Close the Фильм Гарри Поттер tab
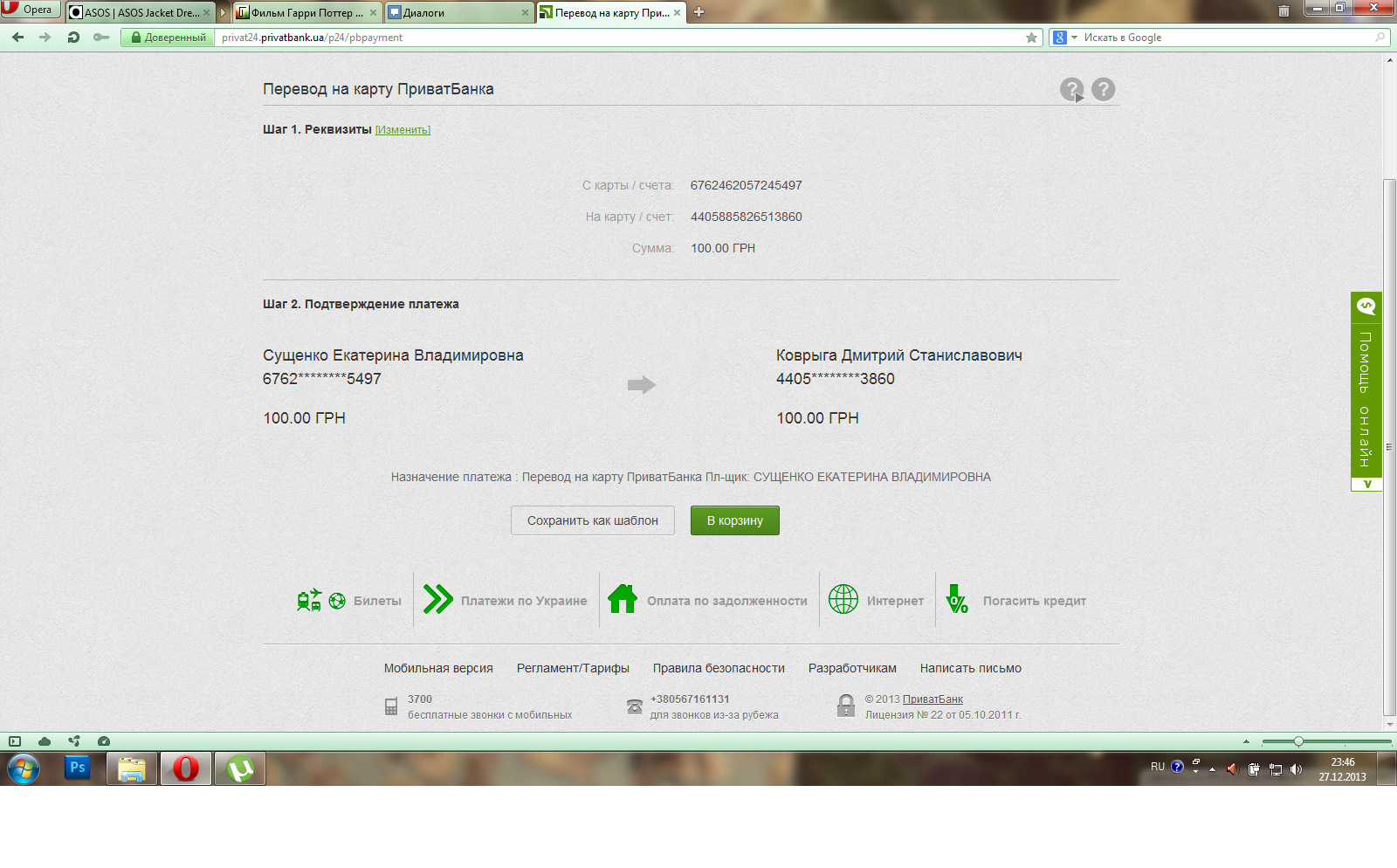1397x868 pixels. (374, 13)
